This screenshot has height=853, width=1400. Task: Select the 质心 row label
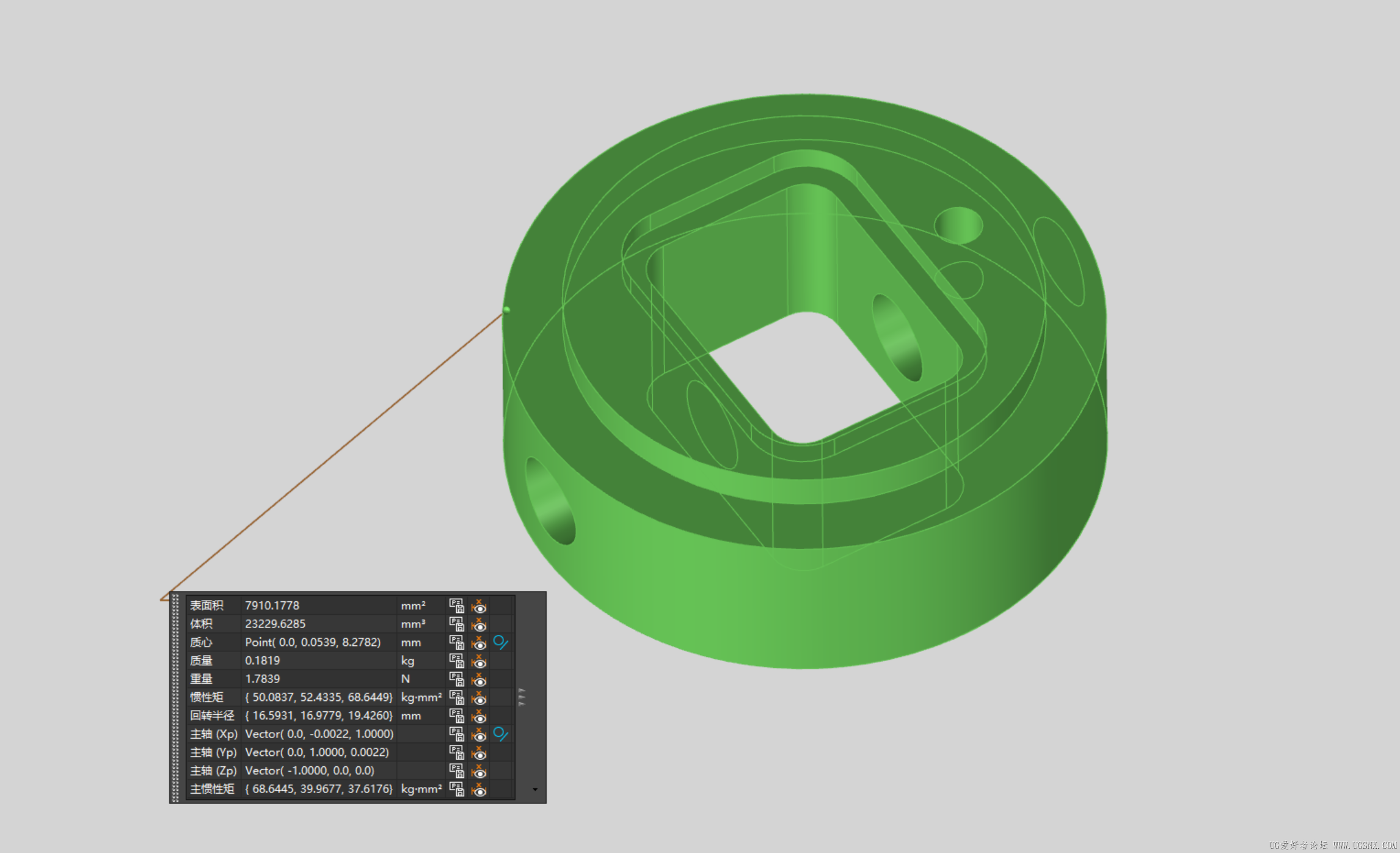202,642
